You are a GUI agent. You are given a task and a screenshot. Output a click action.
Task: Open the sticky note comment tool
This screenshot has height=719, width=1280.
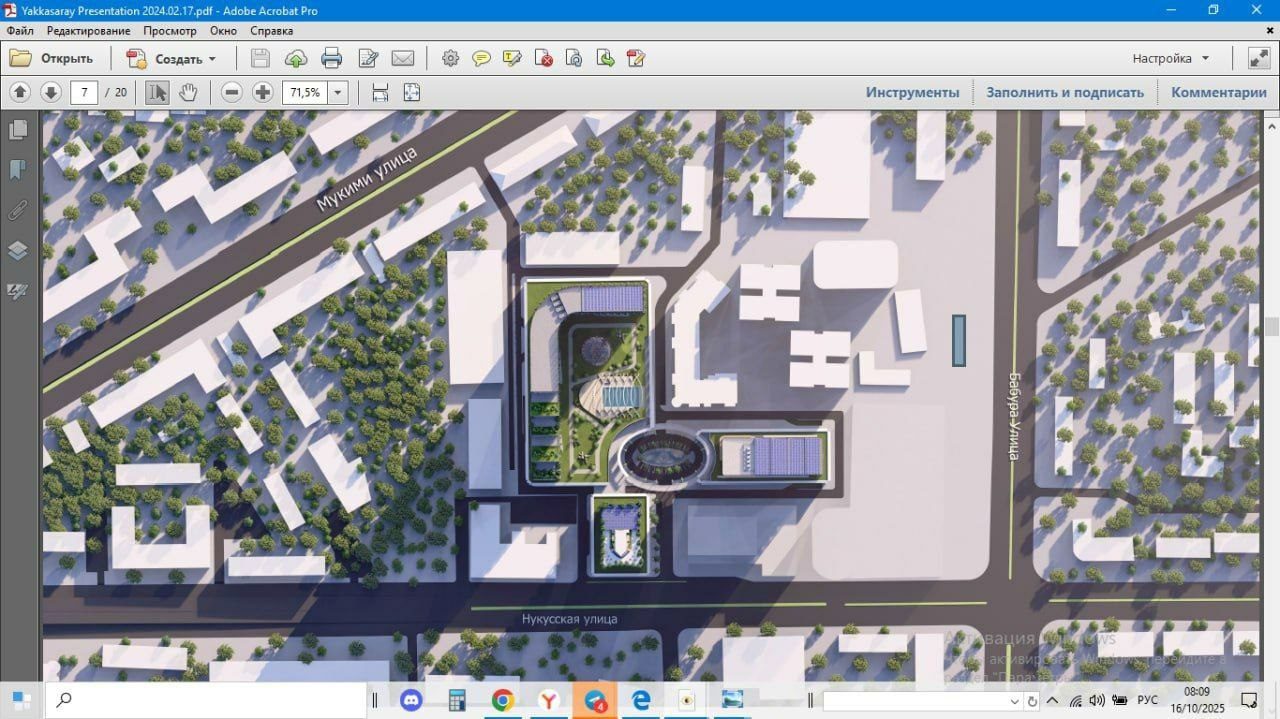[482, 58]
